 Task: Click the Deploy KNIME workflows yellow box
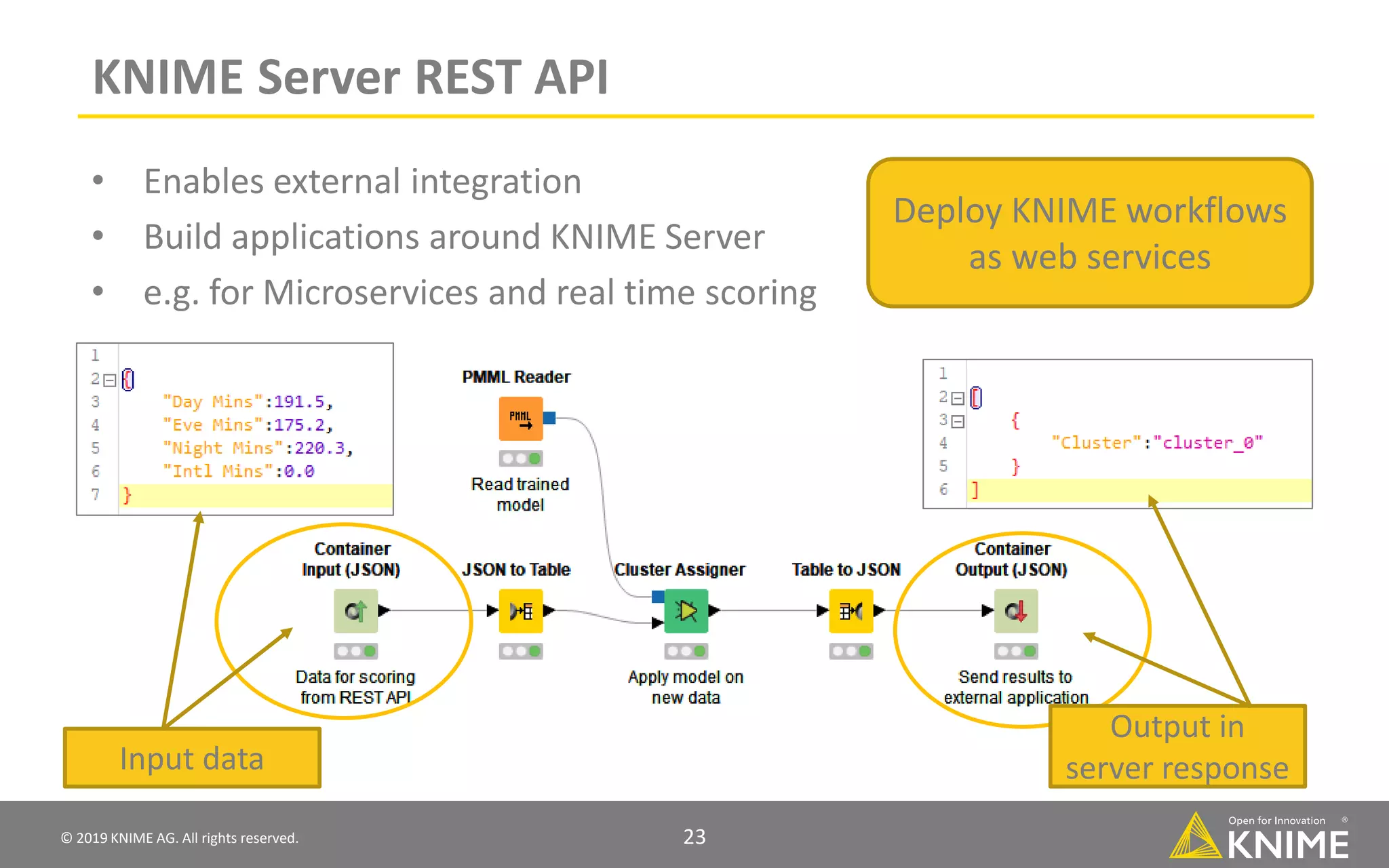pyautogui.click(x=1089, y=233)
